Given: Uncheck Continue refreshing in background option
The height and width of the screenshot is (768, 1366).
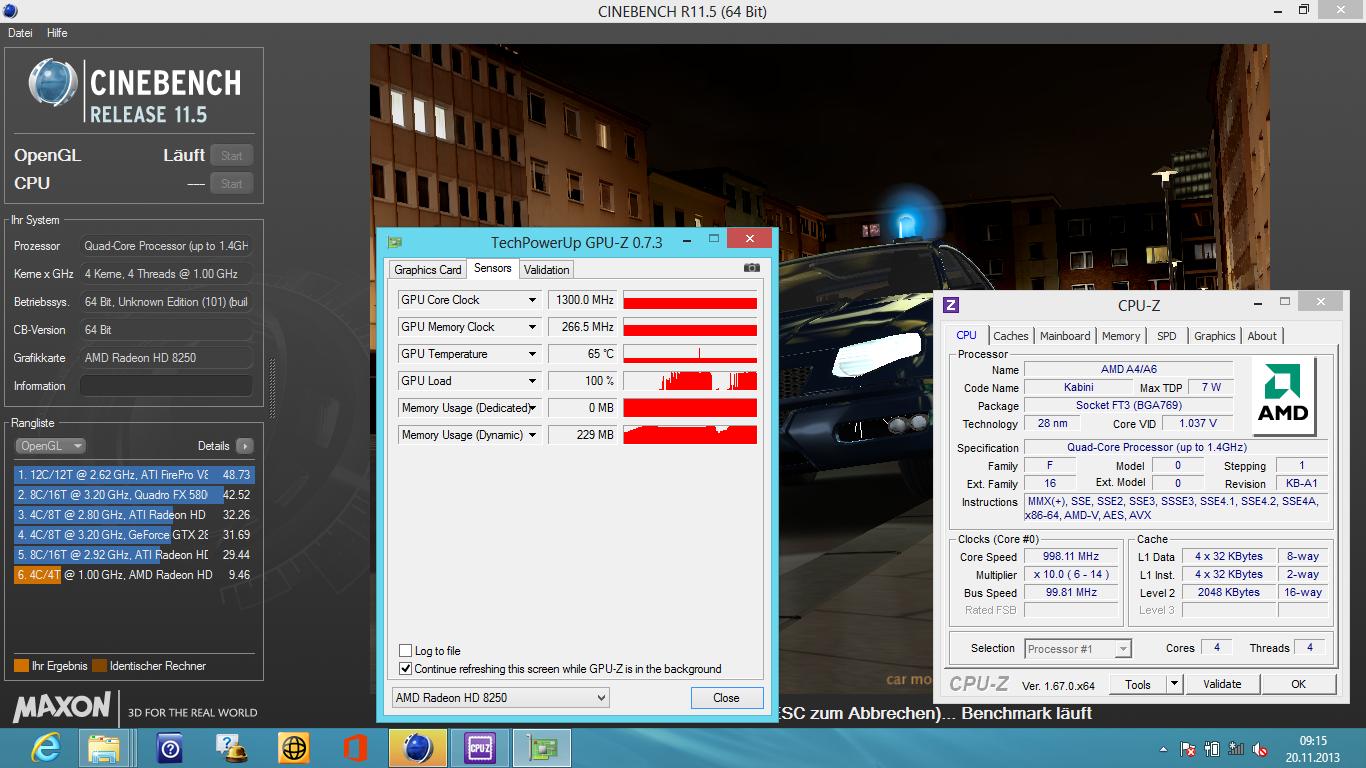Looking at the screenshot, I should tap(406, 669).
